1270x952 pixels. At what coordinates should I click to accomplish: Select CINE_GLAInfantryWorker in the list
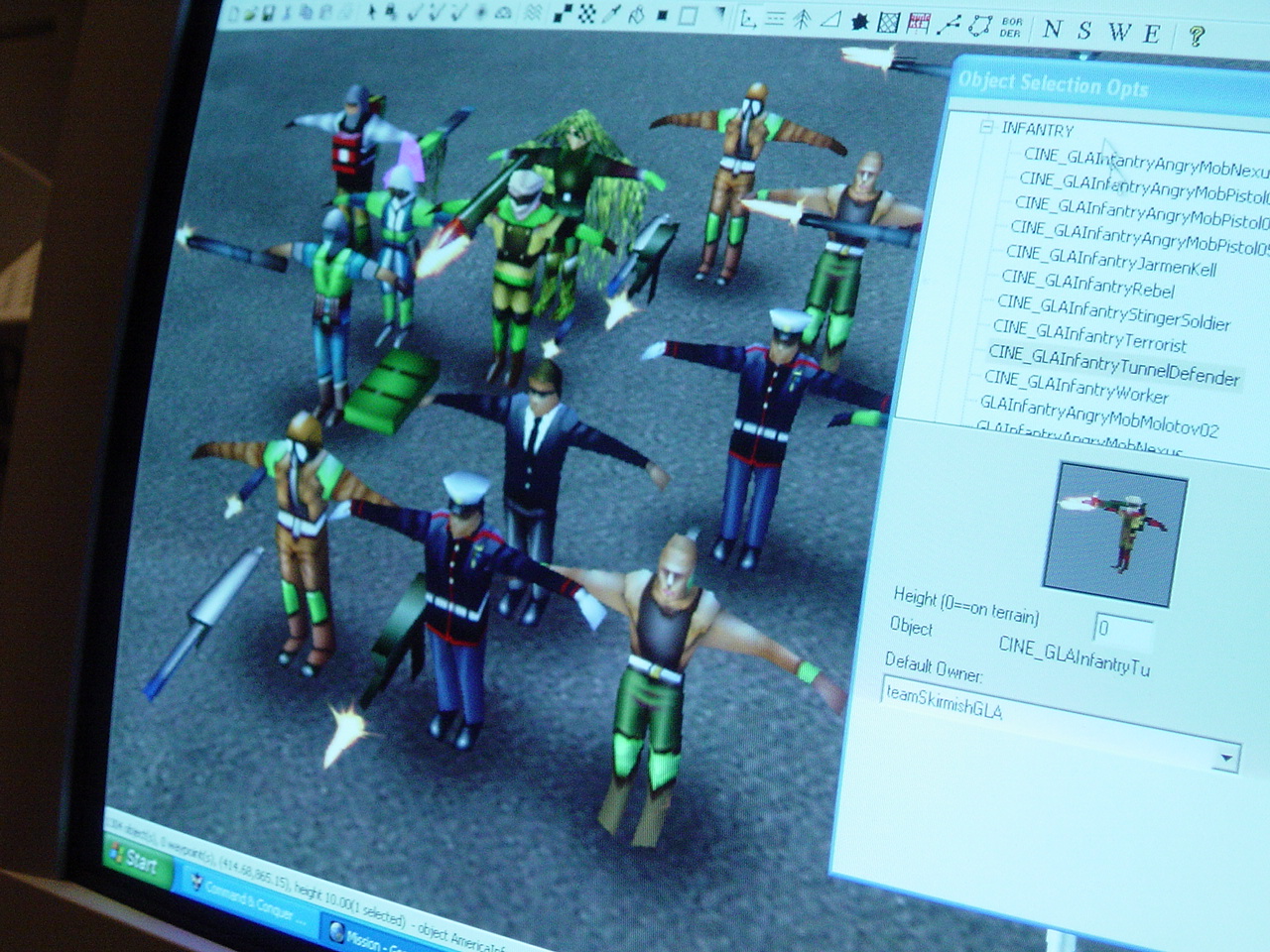1077,388
